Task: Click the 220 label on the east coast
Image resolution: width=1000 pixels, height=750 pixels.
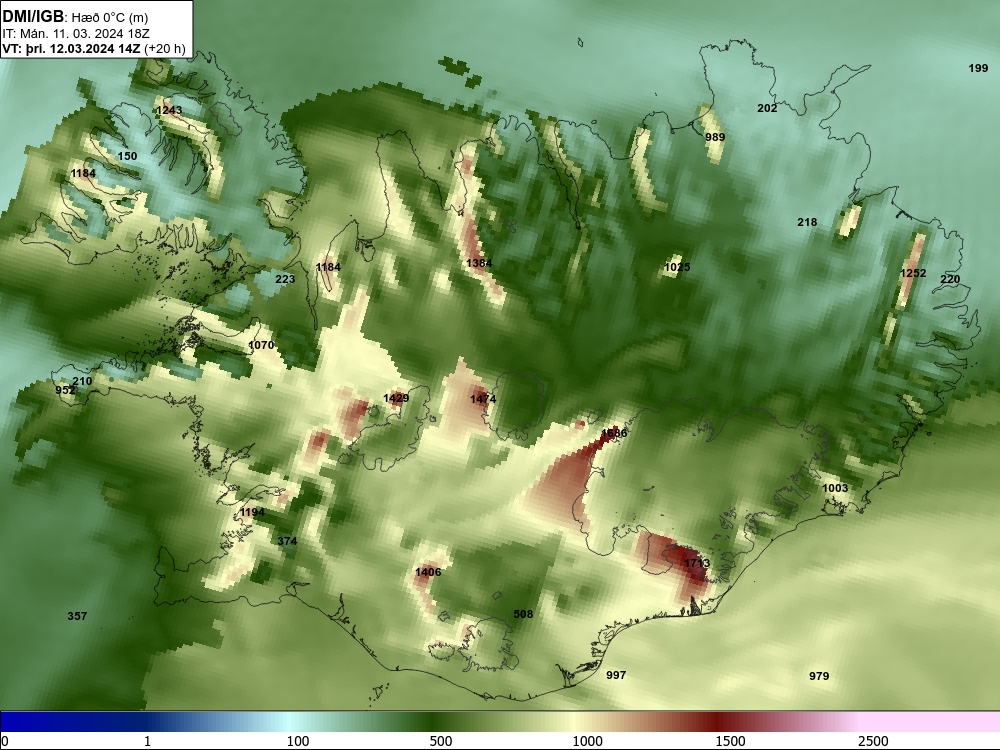Action: pos(950,279)
